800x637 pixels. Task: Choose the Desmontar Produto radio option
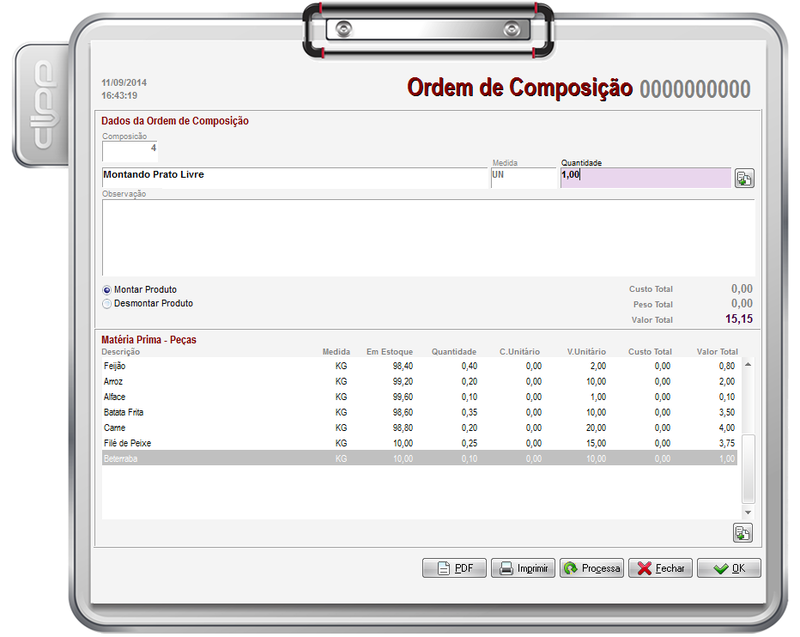(108, 304)
